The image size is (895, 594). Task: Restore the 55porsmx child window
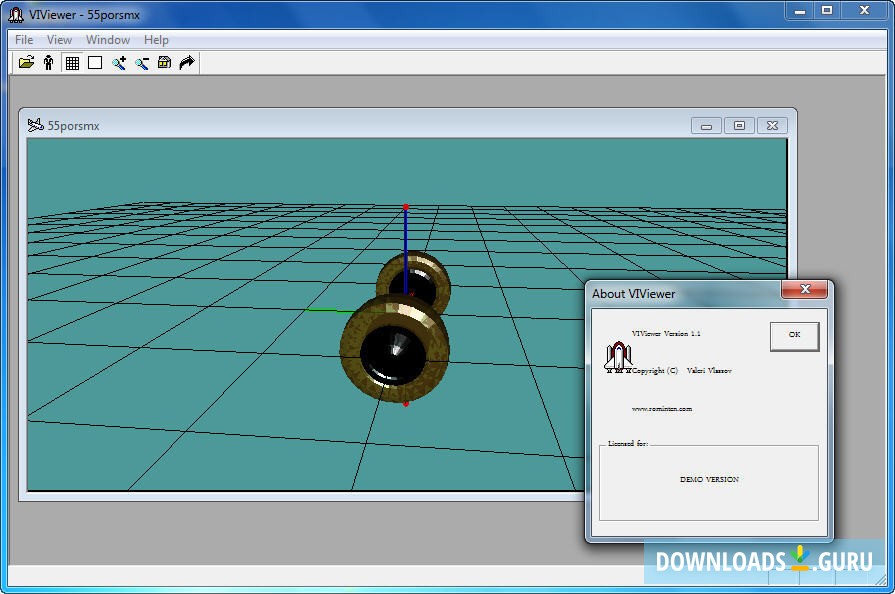(739, 125)
